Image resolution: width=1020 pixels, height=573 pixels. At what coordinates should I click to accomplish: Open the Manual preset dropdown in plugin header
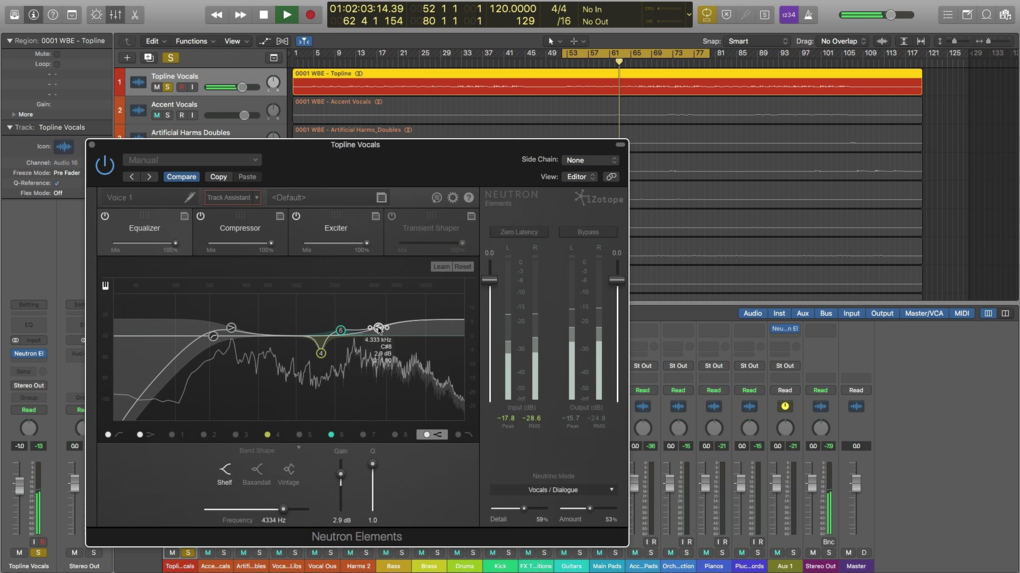click(191, 160)
